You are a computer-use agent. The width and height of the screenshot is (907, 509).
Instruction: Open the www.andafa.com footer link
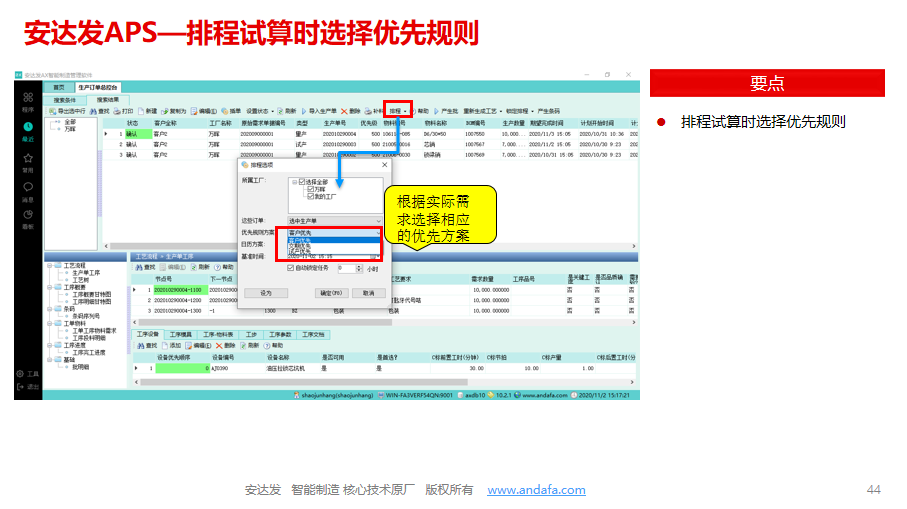(x=536, y=490)
